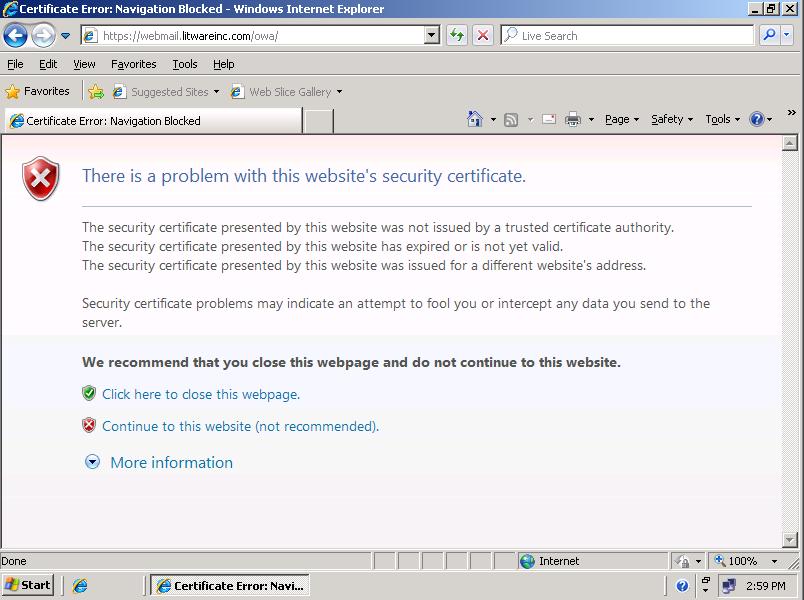Open Suggested Sites link

click(166, 92)
